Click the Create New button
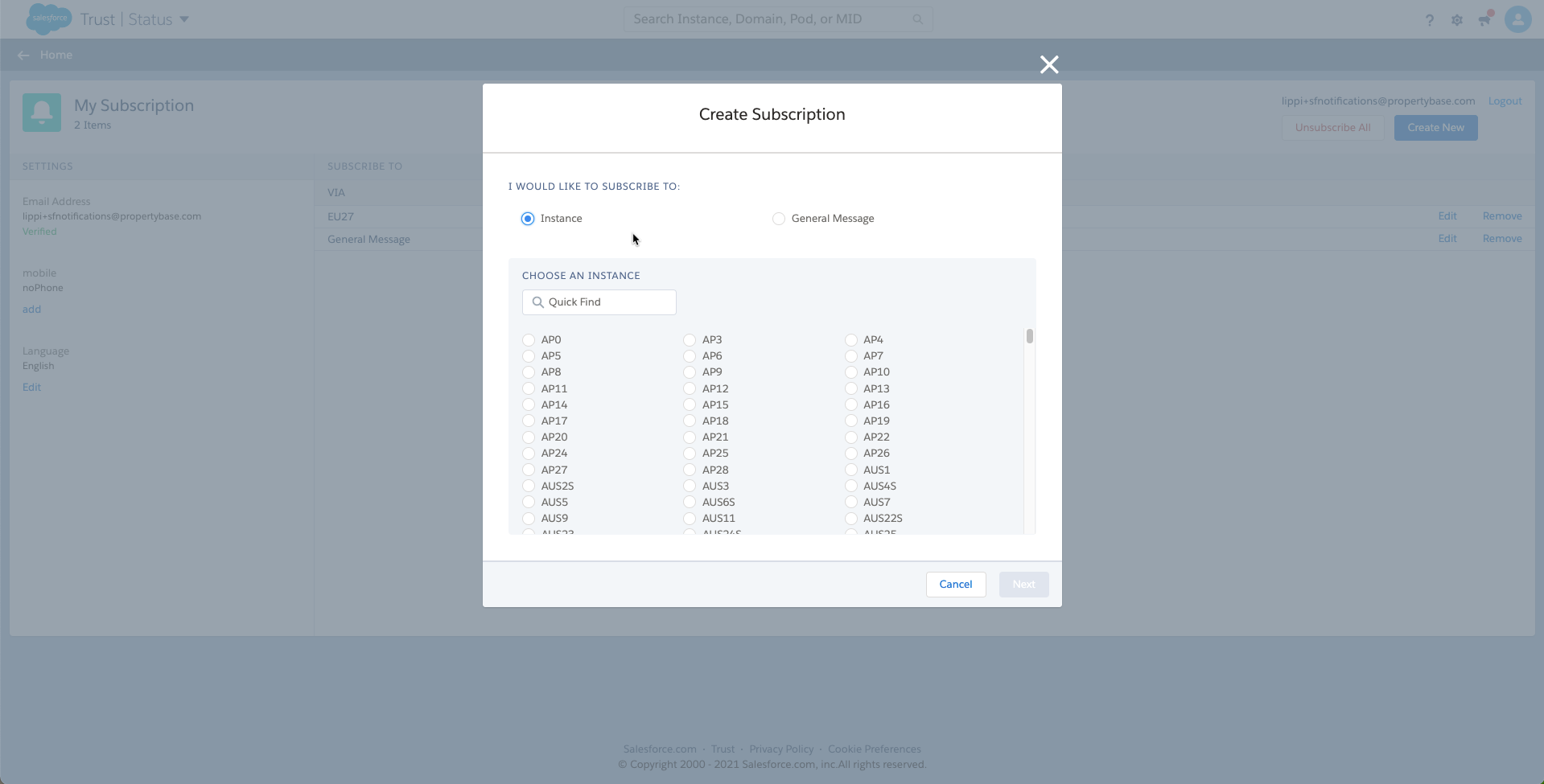Viewport: 1544px width, 784px height. pos(1435,128)
